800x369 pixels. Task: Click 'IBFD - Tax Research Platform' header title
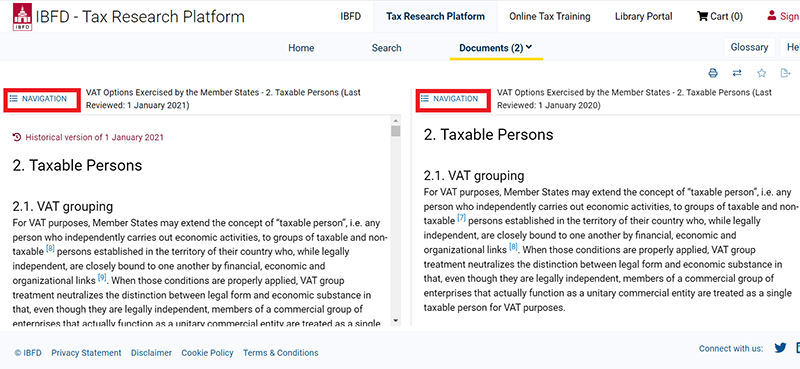(x=140, y=17)
